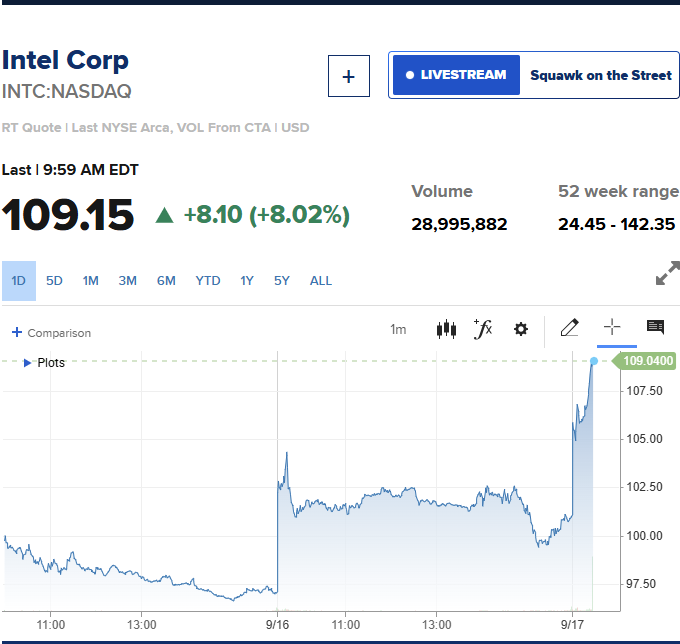Expand the Plots disclosure triangle
This screenshot has width=680, height=644.
coord(27,363)
